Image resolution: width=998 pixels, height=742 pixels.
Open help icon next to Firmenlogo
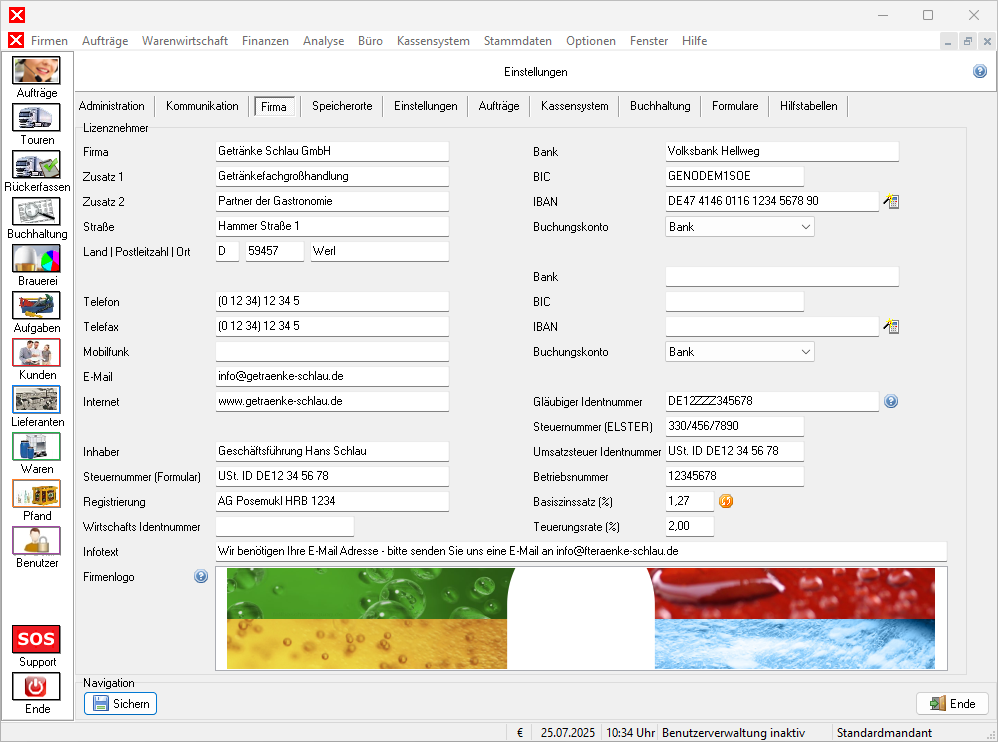[x=201, y=576]
